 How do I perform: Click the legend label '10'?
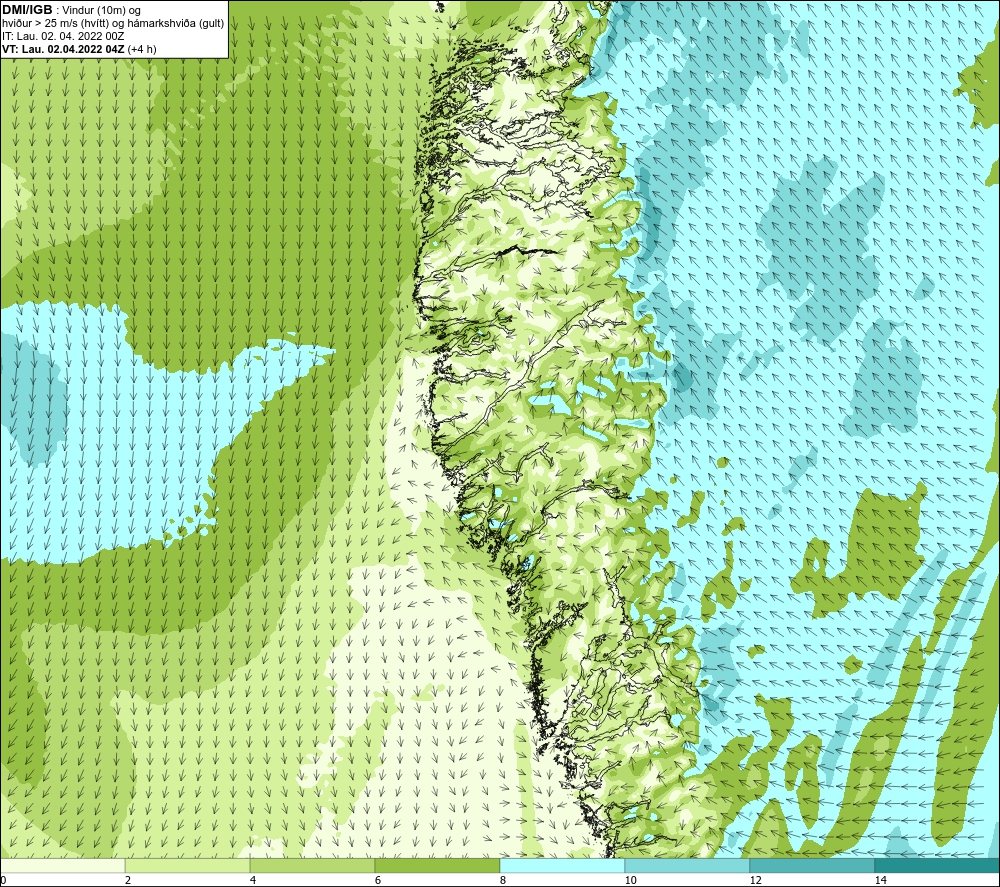(631, 881)
